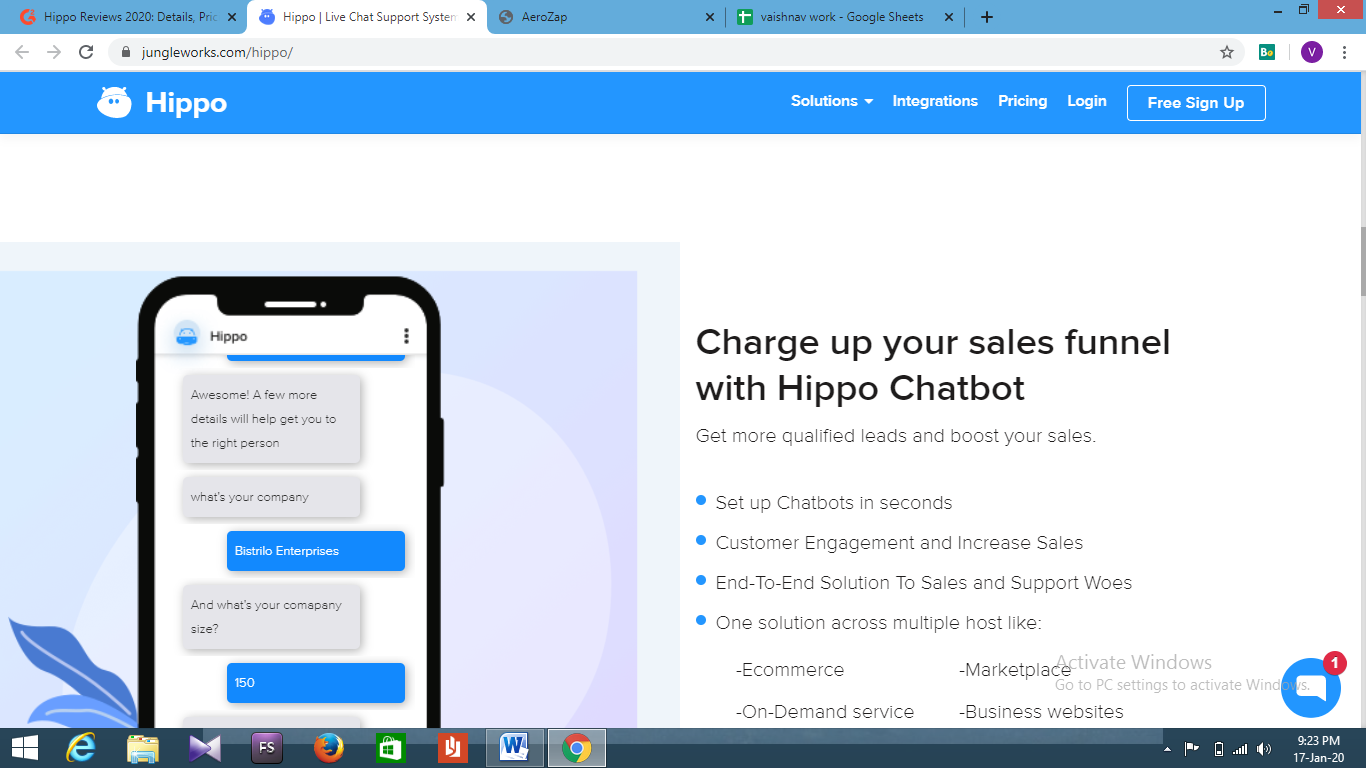This screenshot has width=1366, height=768.
Task: Click Customer Engagement and Increase Sales text
Action: pos(899,543)
